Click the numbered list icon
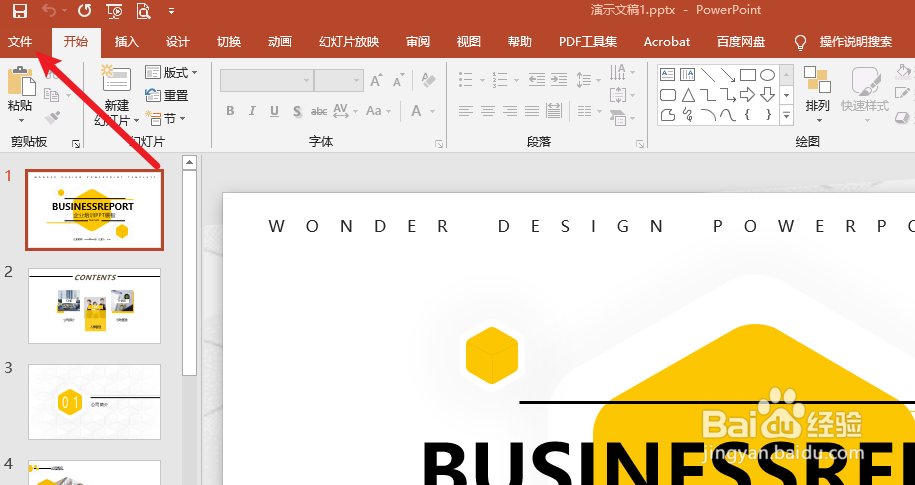915x485 pixels. [500, 79]
